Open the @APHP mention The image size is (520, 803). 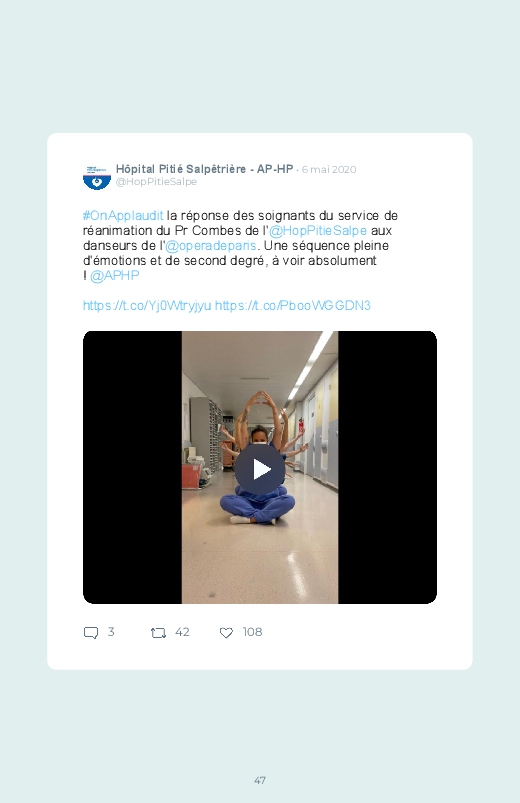(x=114, y=276)
